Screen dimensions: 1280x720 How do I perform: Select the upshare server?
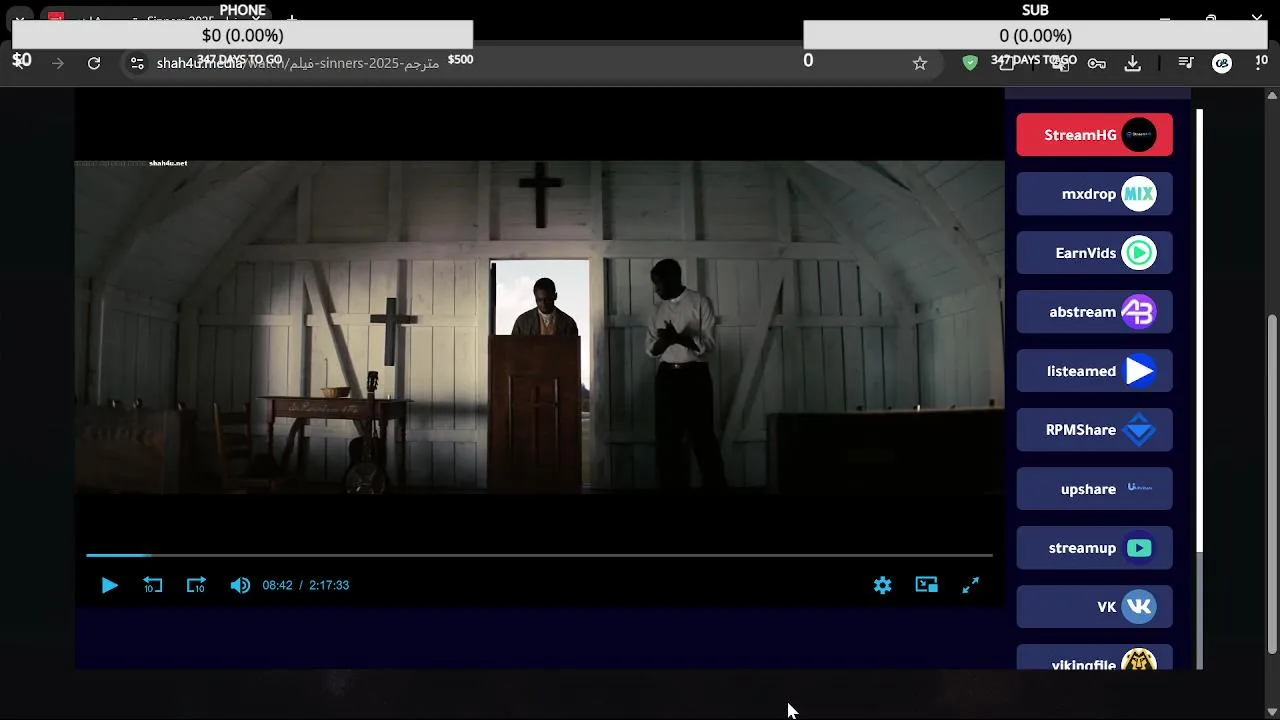tap(1094, 489)
